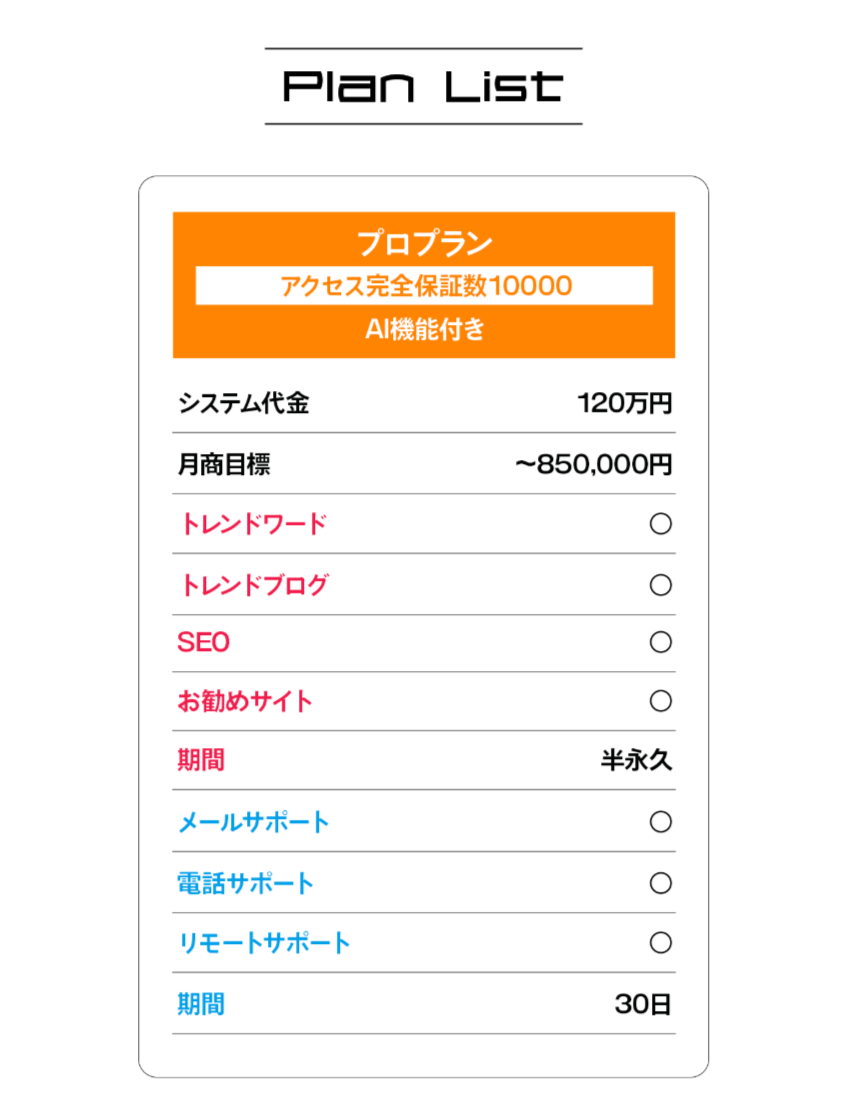Viewport: 847px width, 1094px height.
Task: Click the 月商目標 label
Action: tap(224, 464)
